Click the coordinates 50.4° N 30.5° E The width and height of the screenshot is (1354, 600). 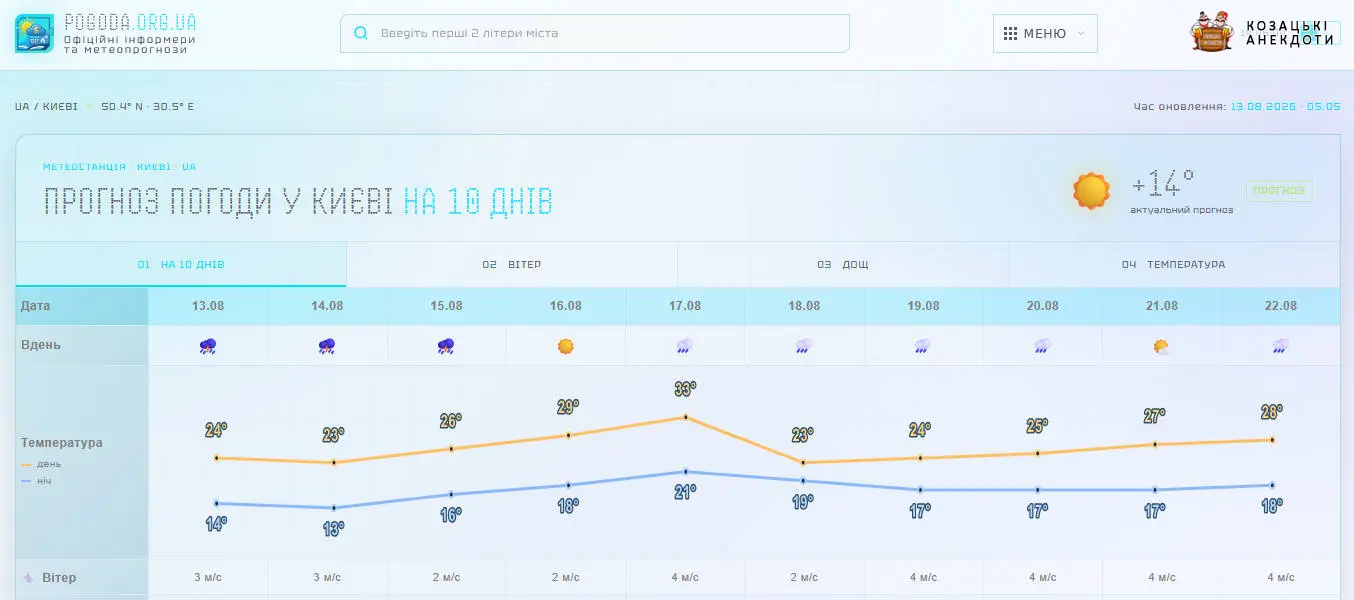147,106
